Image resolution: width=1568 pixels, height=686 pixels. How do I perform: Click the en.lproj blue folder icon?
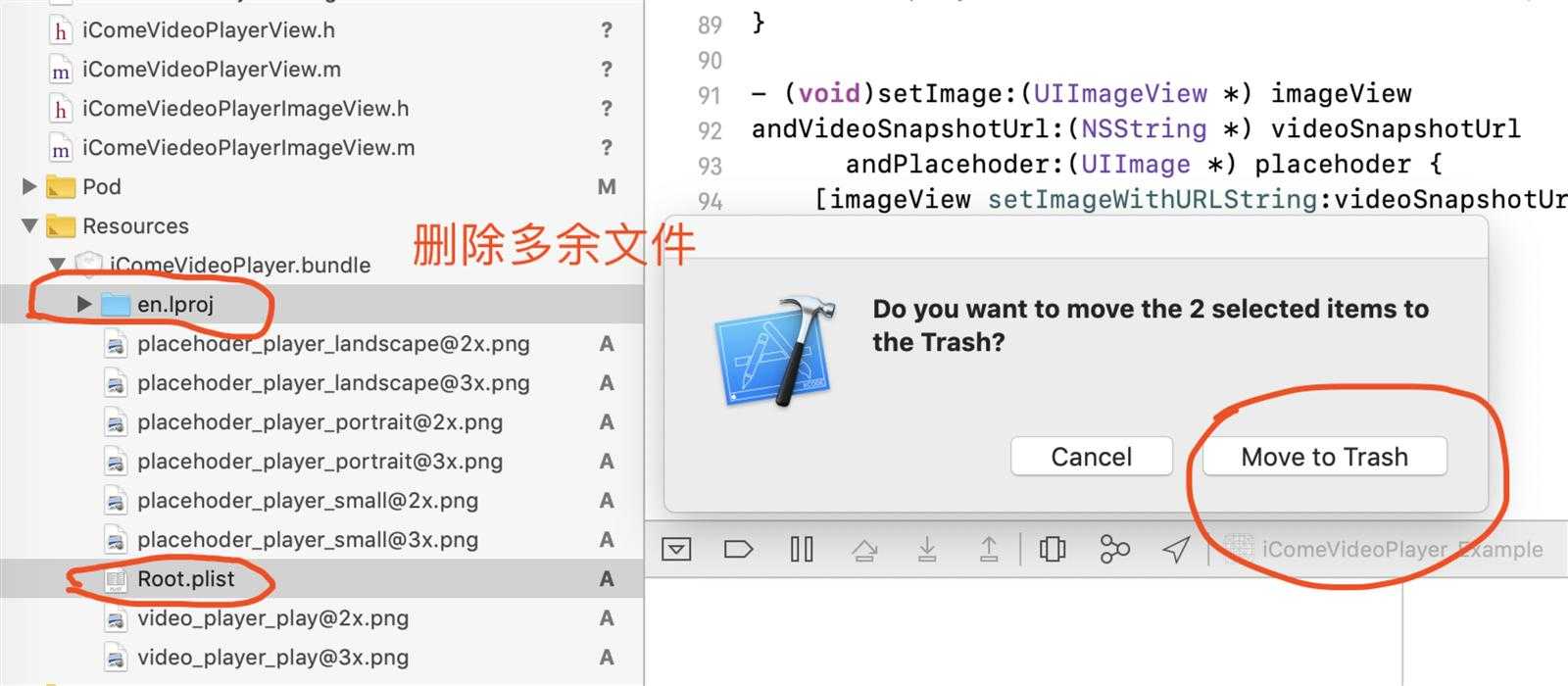pos(116,305)
